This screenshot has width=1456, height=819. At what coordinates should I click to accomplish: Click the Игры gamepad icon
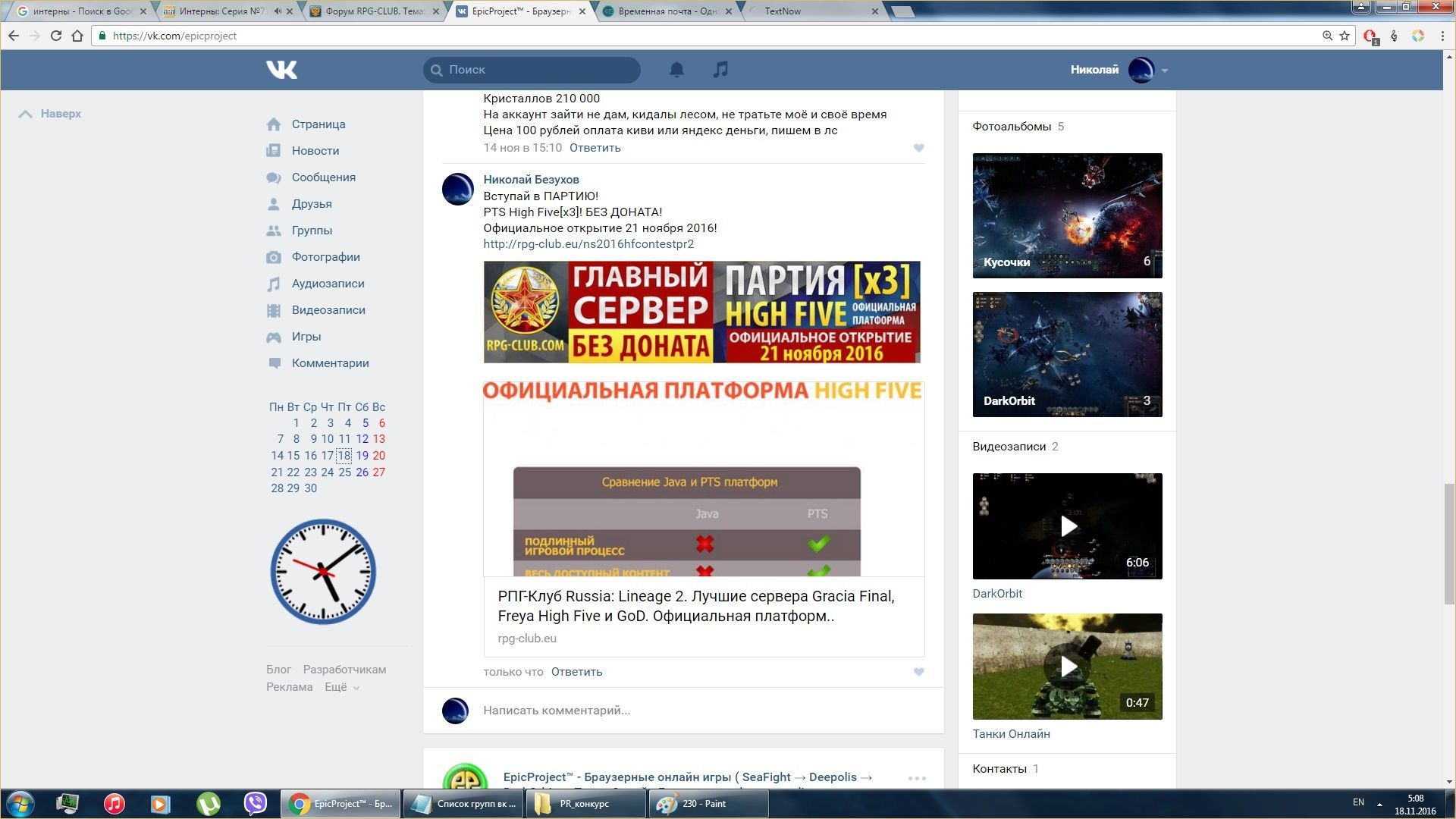coord(274,337)
